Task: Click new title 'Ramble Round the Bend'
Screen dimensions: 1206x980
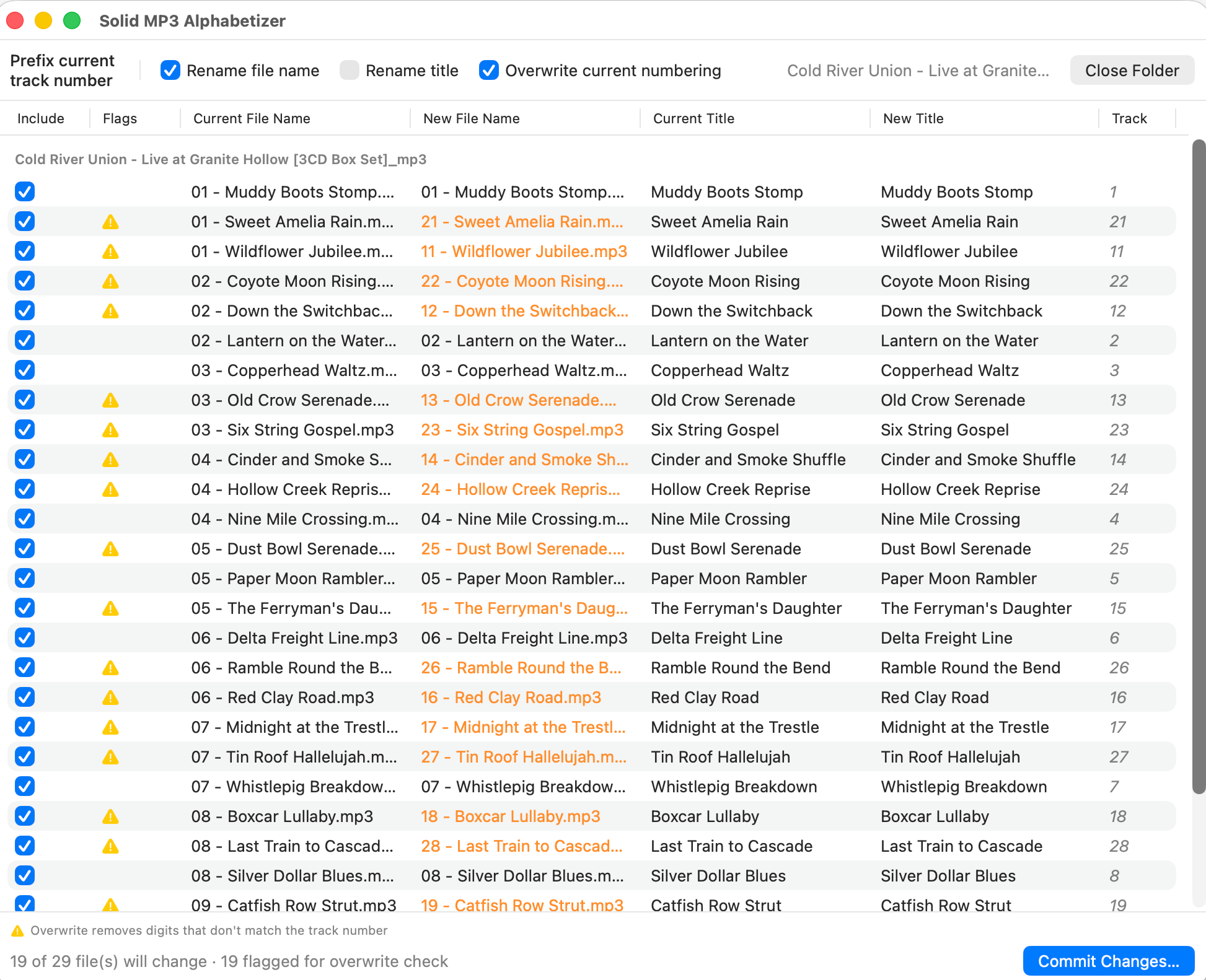Action: [971, 668]
